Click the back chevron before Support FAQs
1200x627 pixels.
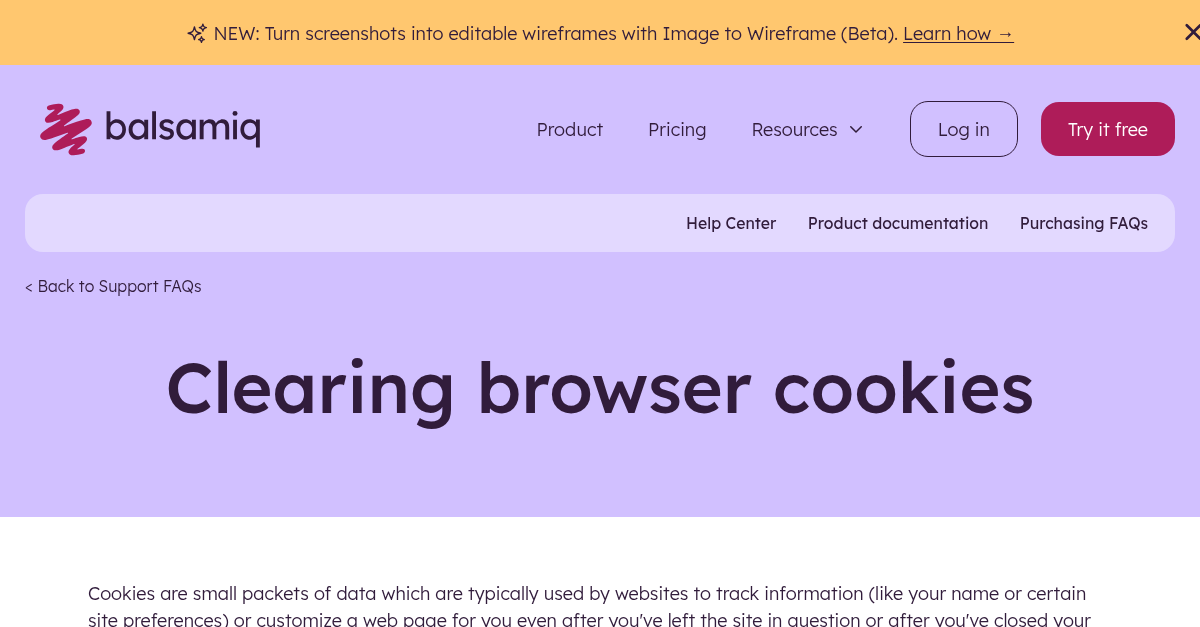point(29,286)
